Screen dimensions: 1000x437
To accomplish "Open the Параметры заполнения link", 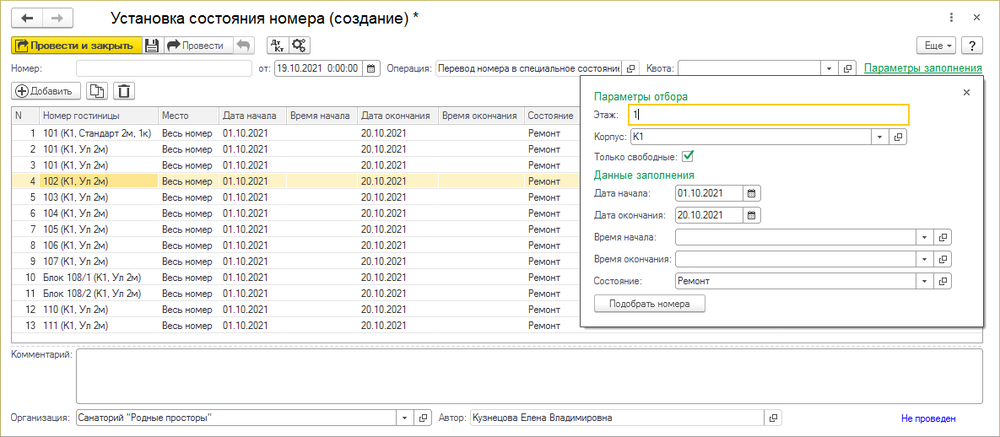I will tap(923, 68).
